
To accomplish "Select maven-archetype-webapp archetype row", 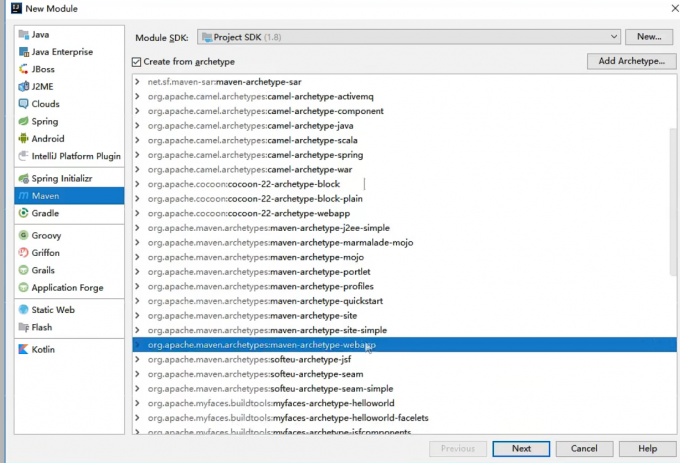I will [x=404, y=345].
